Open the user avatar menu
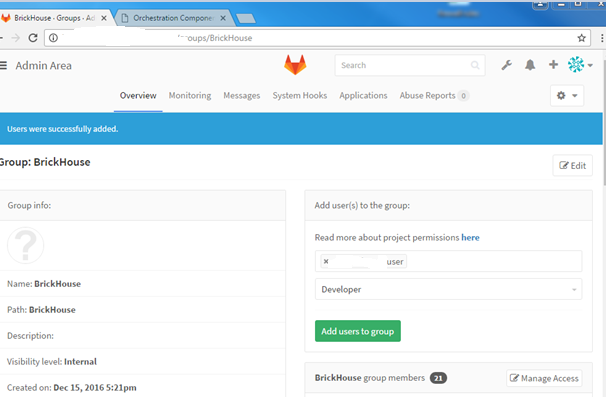This screenshot has height=397, width=606. pos(580,65)
